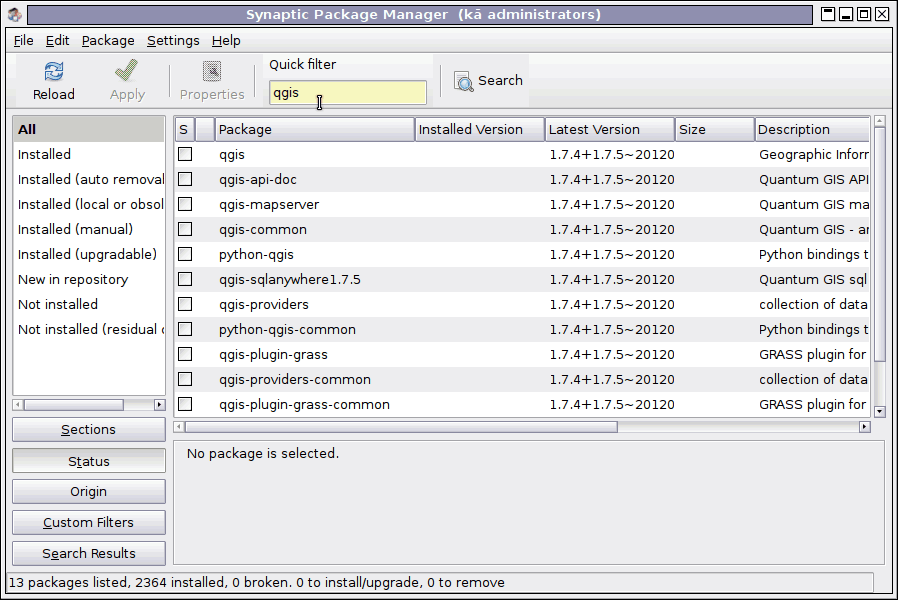
Task: Mark the qgis-common checkbox
Action: point(185,229)
